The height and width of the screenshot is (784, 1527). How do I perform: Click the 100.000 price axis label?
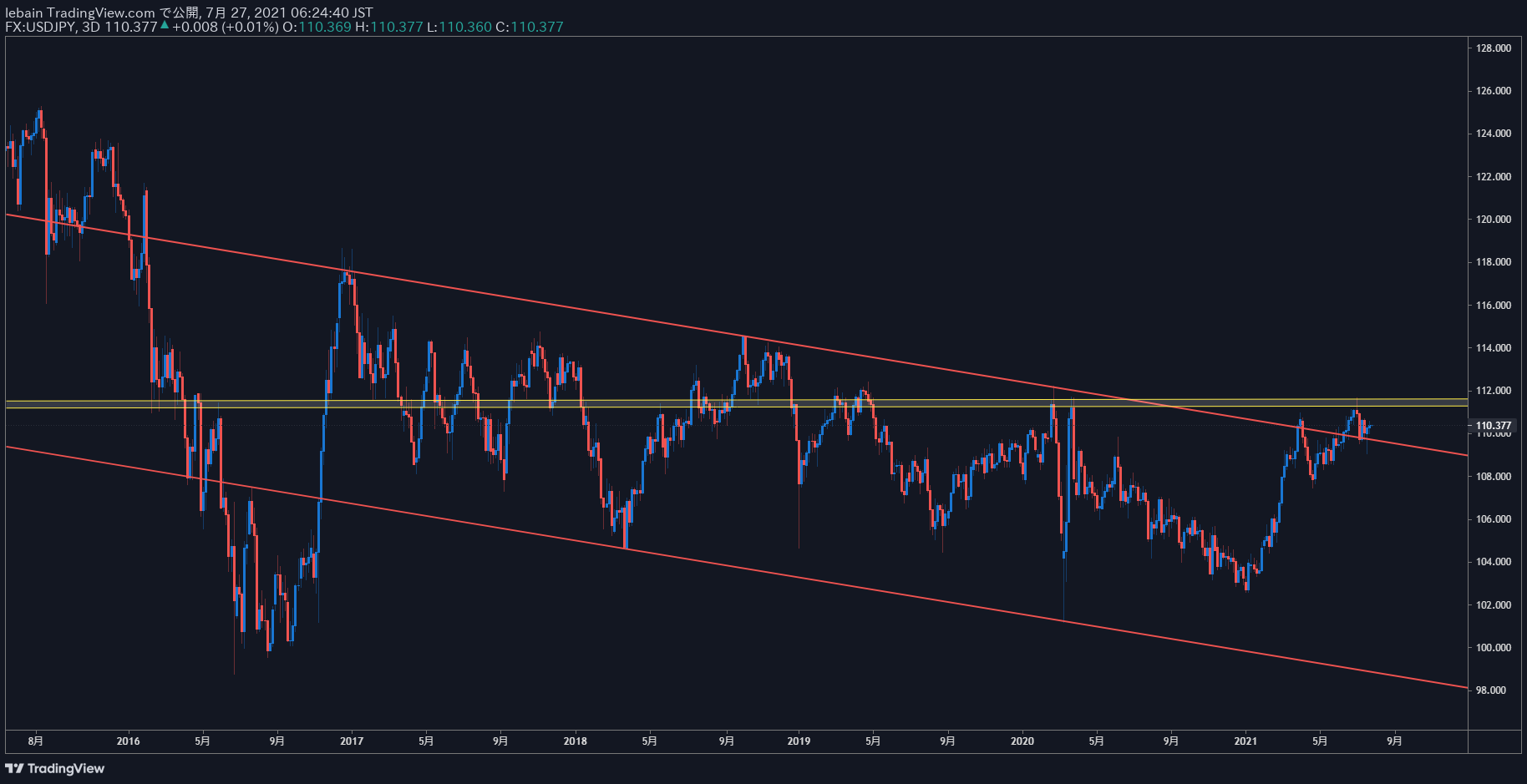pos(1494,648)
